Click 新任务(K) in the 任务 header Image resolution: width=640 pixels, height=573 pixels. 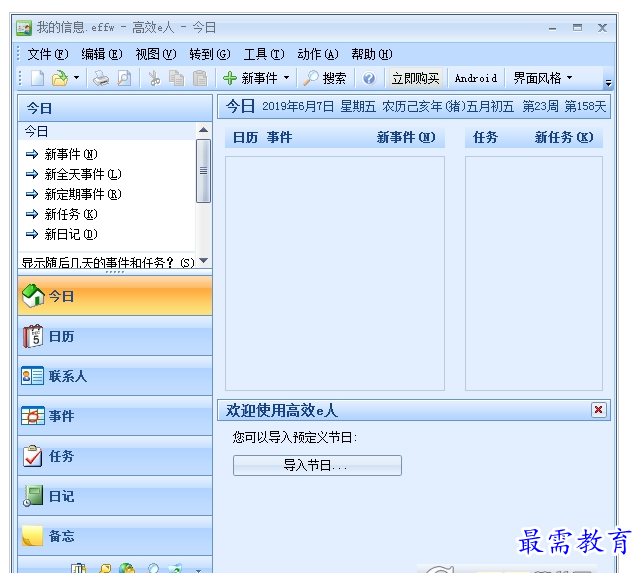click(564, 137)
